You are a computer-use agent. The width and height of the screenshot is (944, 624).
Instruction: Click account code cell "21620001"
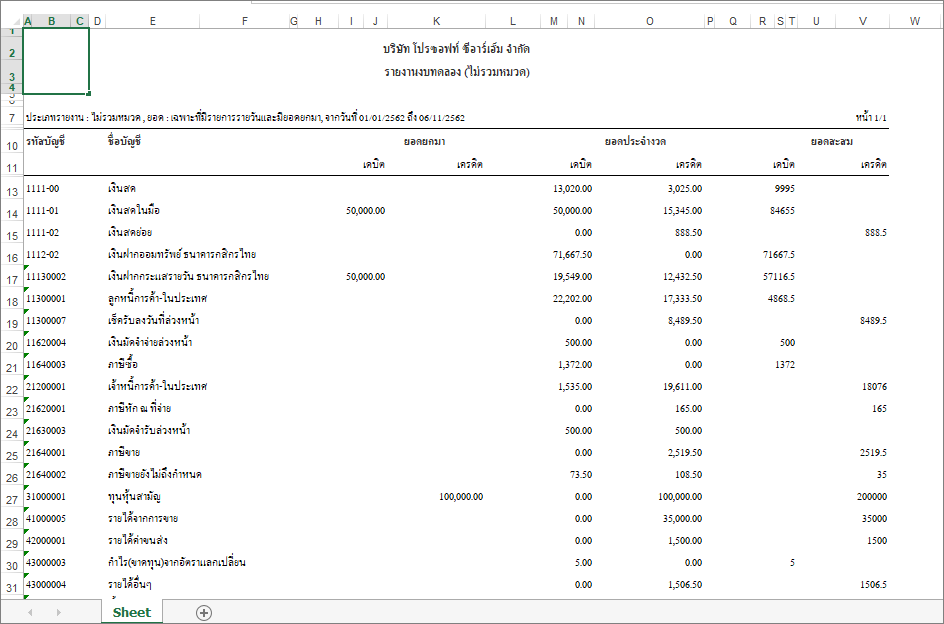(46, 408)
